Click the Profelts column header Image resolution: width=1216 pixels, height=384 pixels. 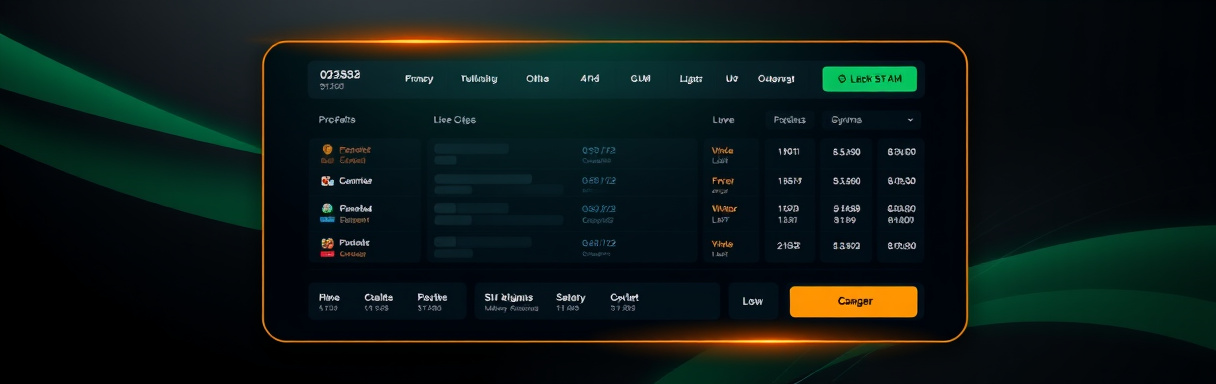(337, 120)
